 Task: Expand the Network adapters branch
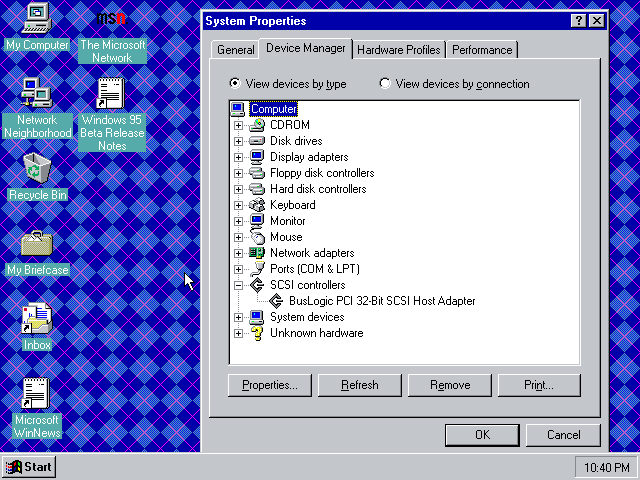click(238, 253)
